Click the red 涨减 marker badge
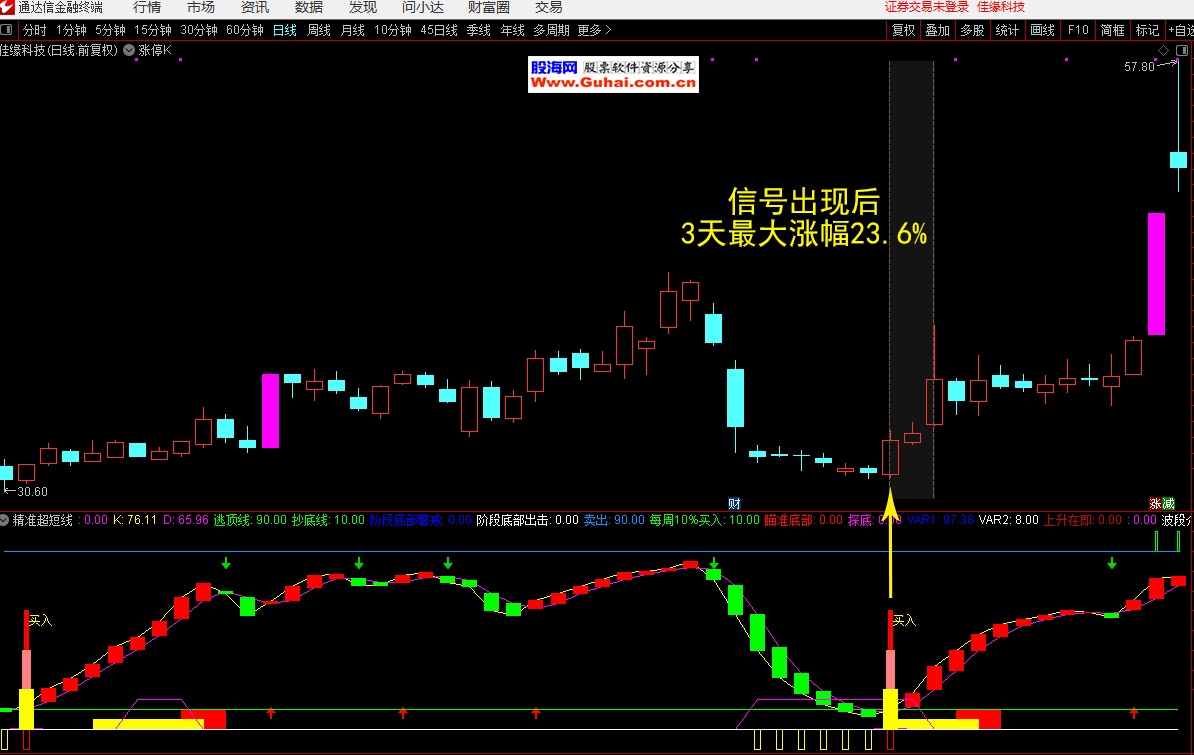Screen dimensions: 1194x755 click(1162, 504)
